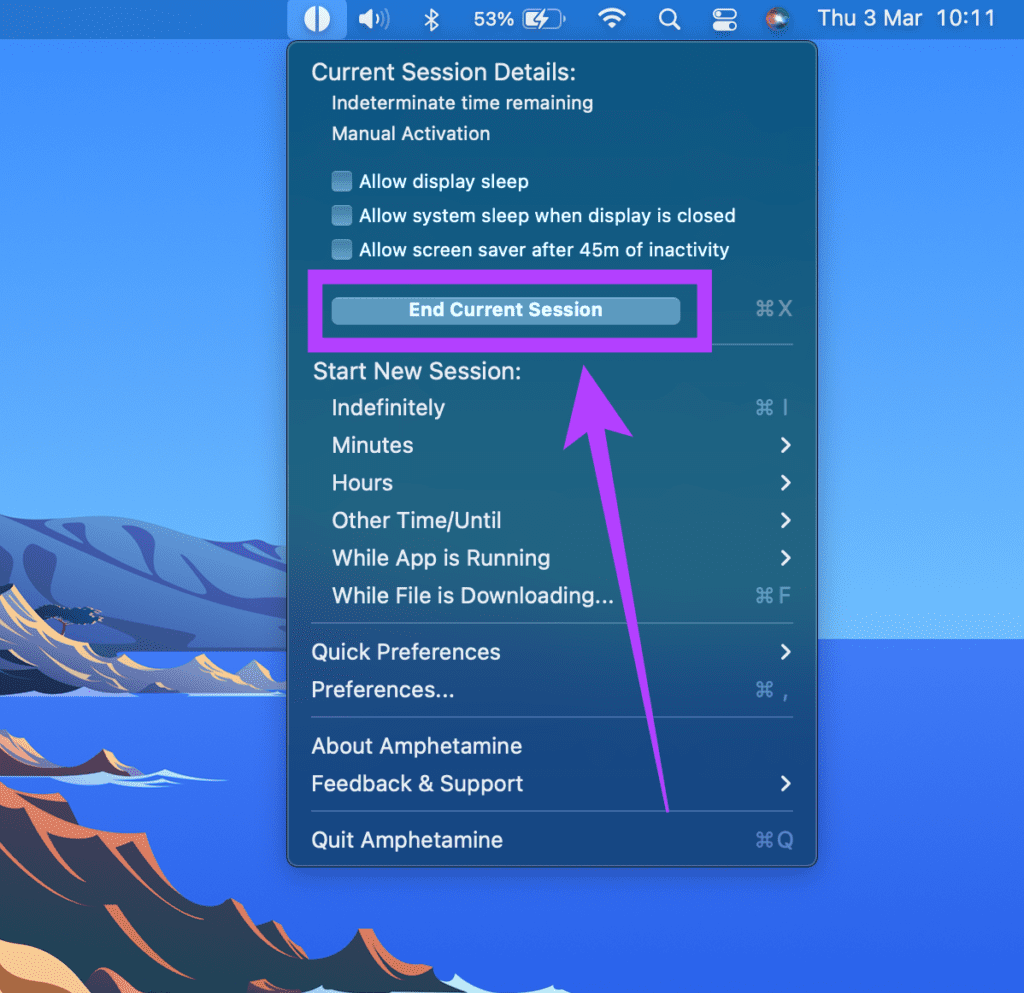The image size is (1024, 993).
Task: Click the Wi-Fi icon
Action: (x=611, y=19)
